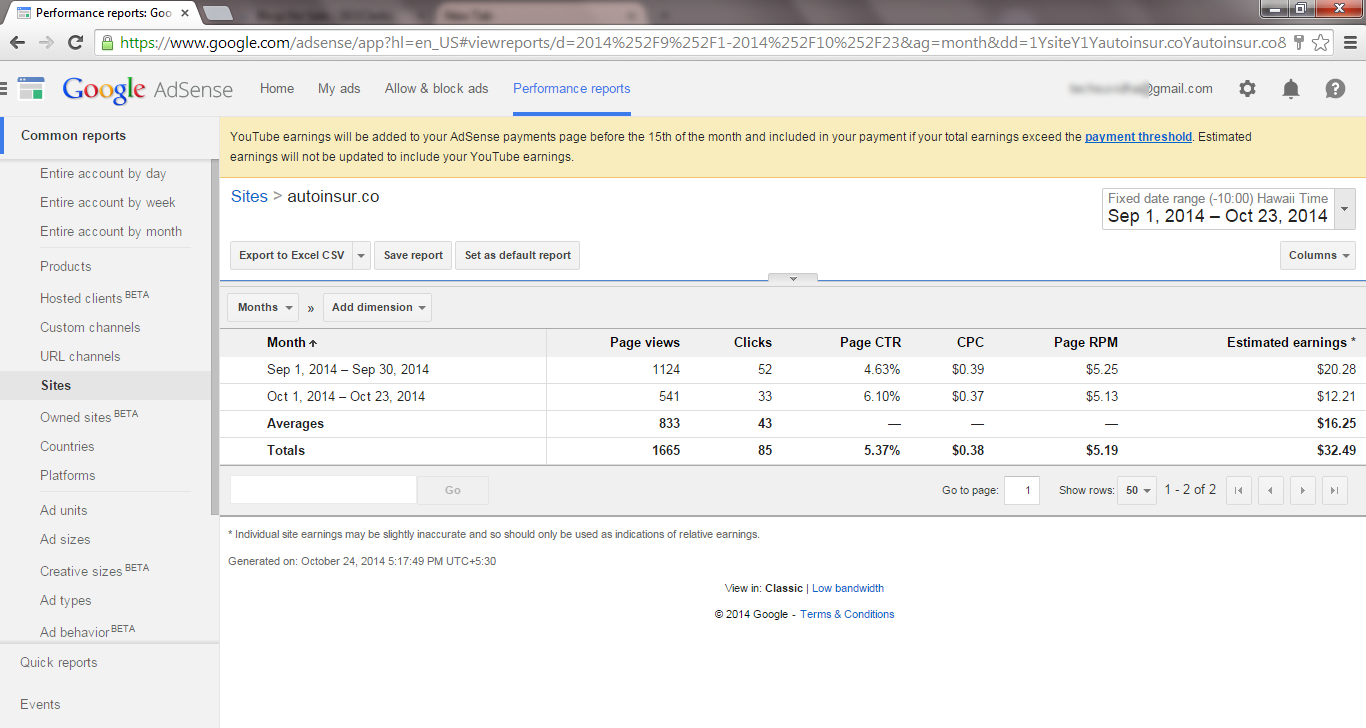Close the Performance reports browser tab

pyautogui.click(x=185, y=13)
